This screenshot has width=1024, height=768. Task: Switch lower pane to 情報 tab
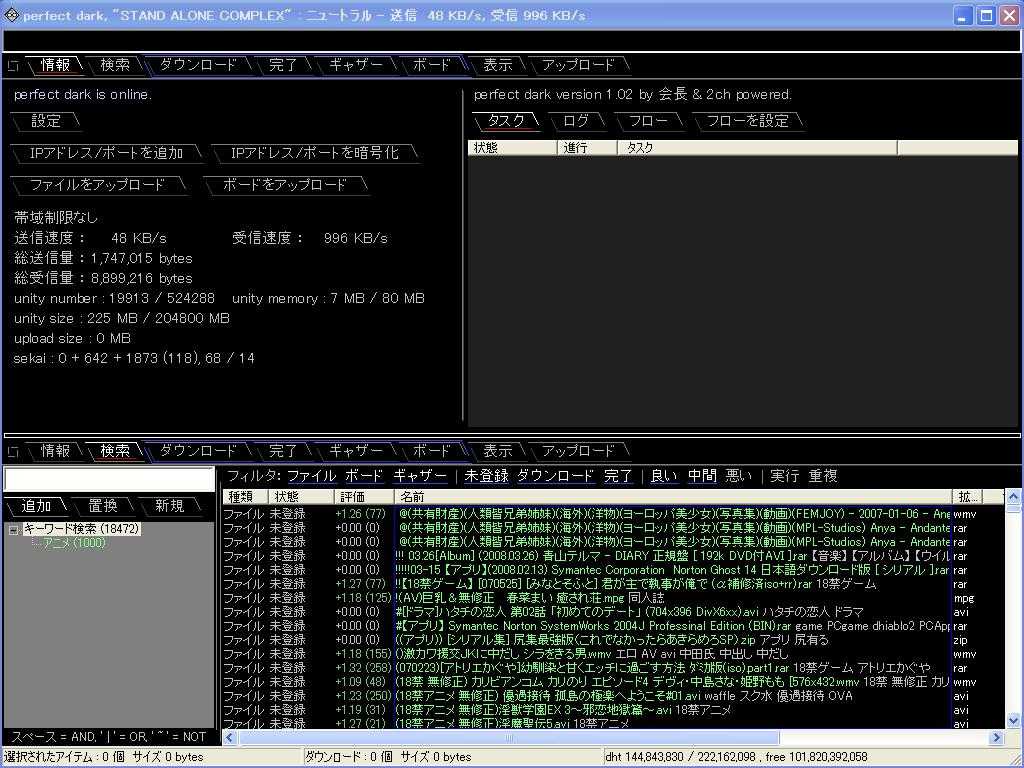pos(55,451)
